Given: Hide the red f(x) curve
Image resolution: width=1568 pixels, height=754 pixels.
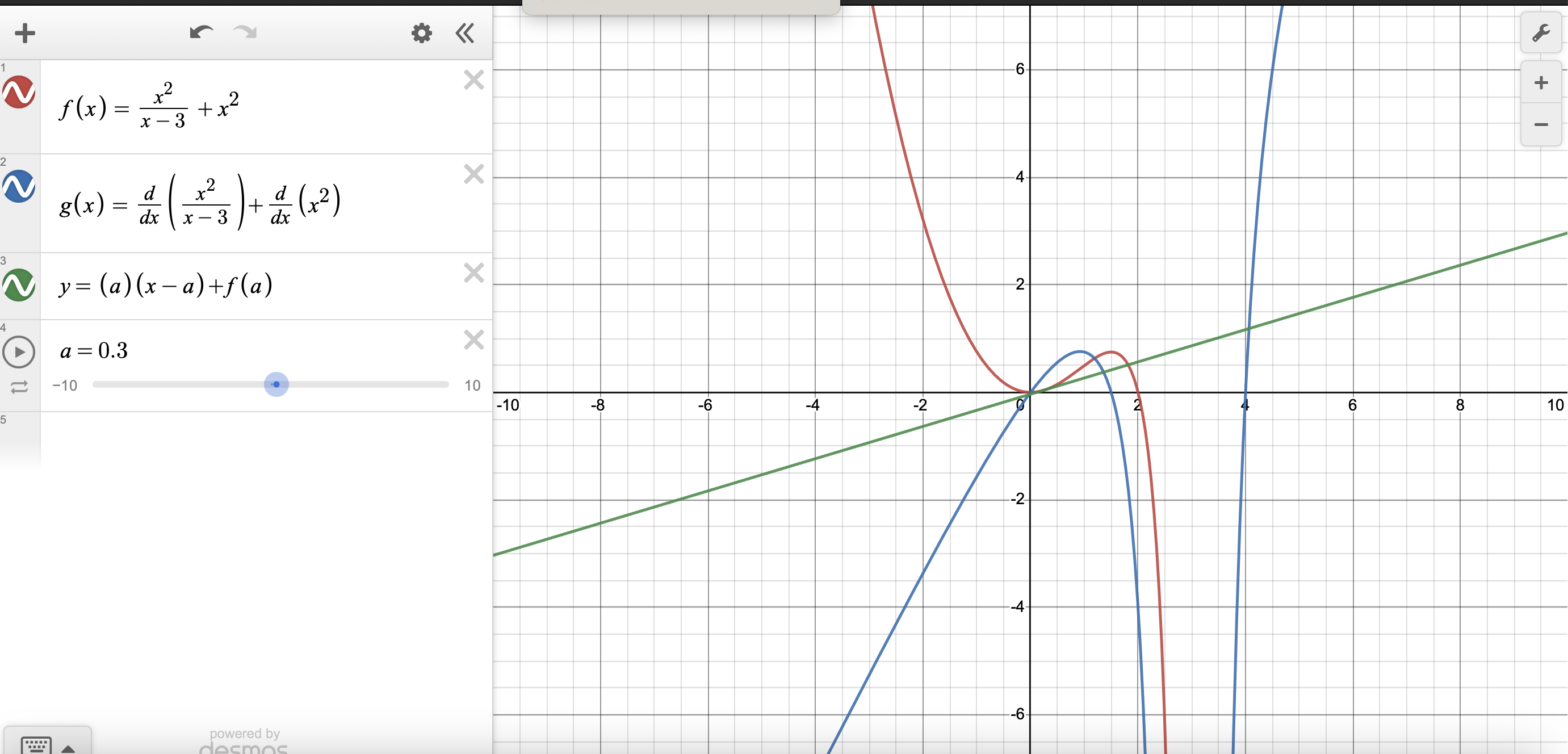Looking at the screenshot, I should tap(19, 93).
